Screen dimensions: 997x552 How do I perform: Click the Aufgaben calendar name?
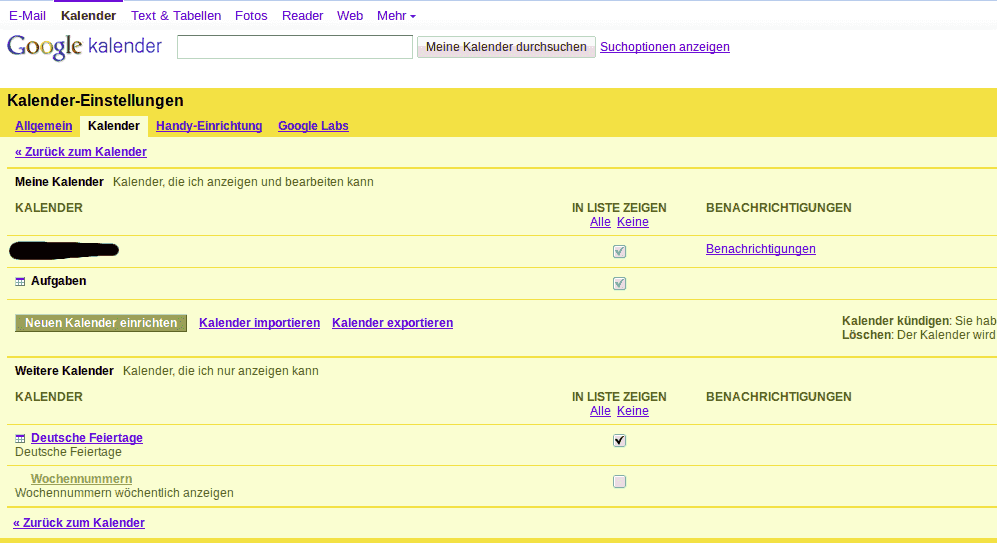(x=58, y=281)
